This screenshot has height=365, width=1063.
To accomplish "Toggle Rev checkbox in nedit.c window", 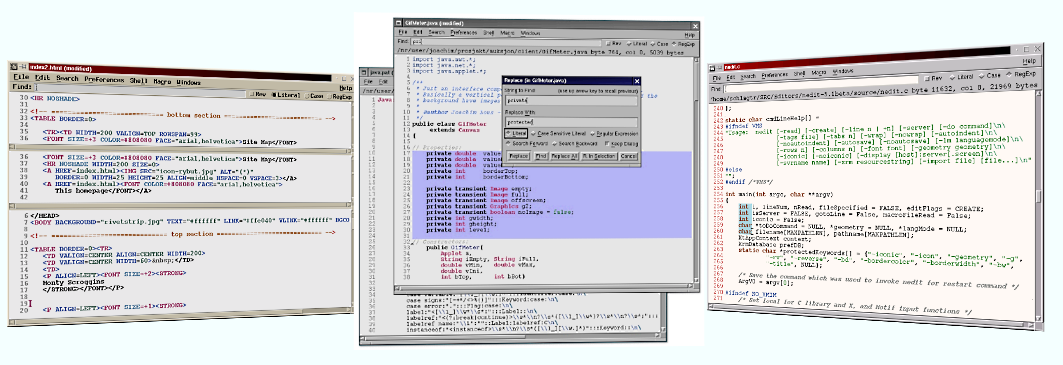I will (933, 78).
